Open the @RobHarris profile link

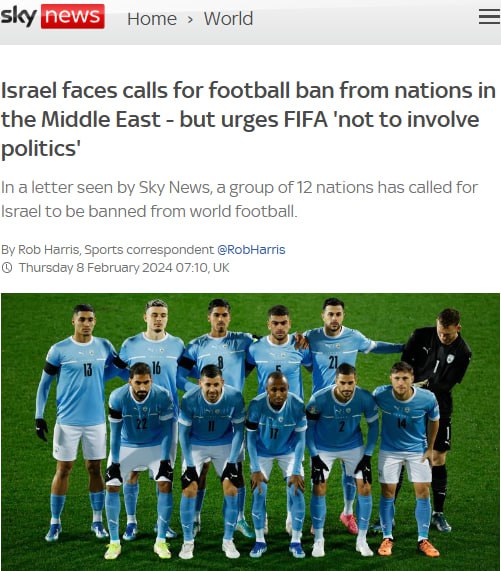click(251, 250)
